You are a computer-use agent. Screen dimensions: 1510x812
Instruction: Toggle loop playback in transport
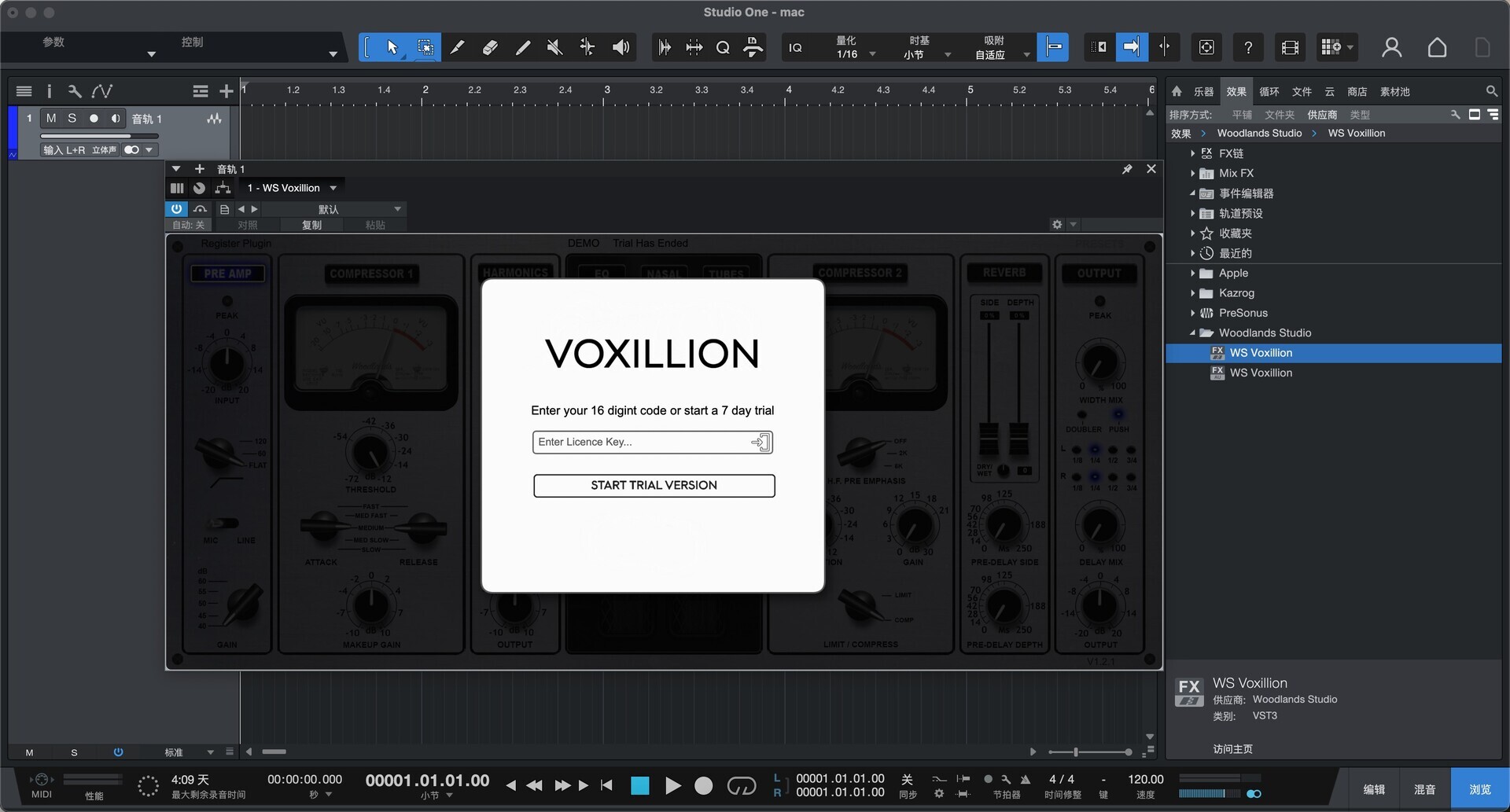click(741, 786)
